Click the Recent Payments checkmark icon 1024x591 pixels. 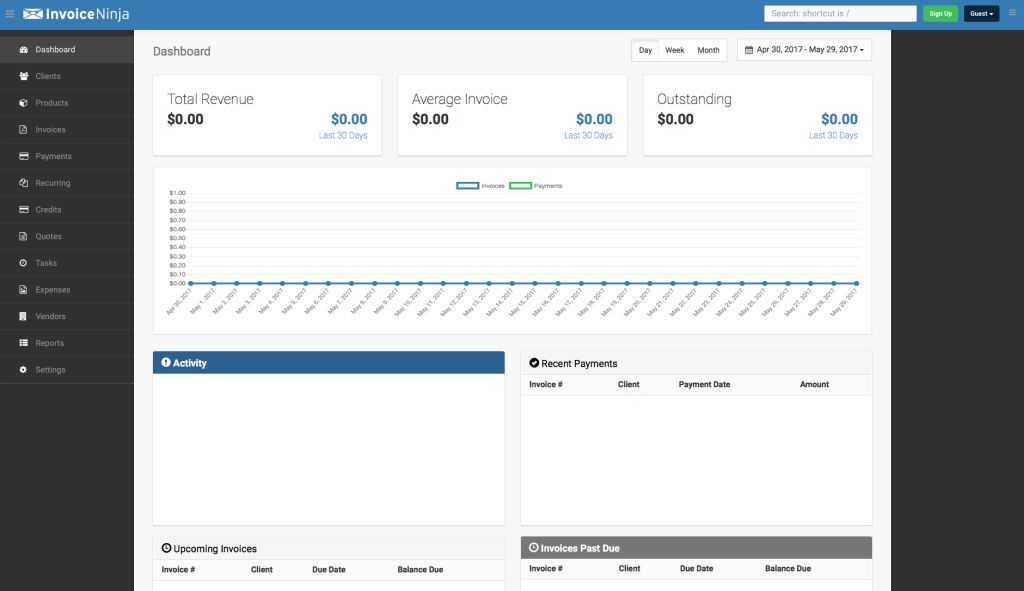(534, 363)
